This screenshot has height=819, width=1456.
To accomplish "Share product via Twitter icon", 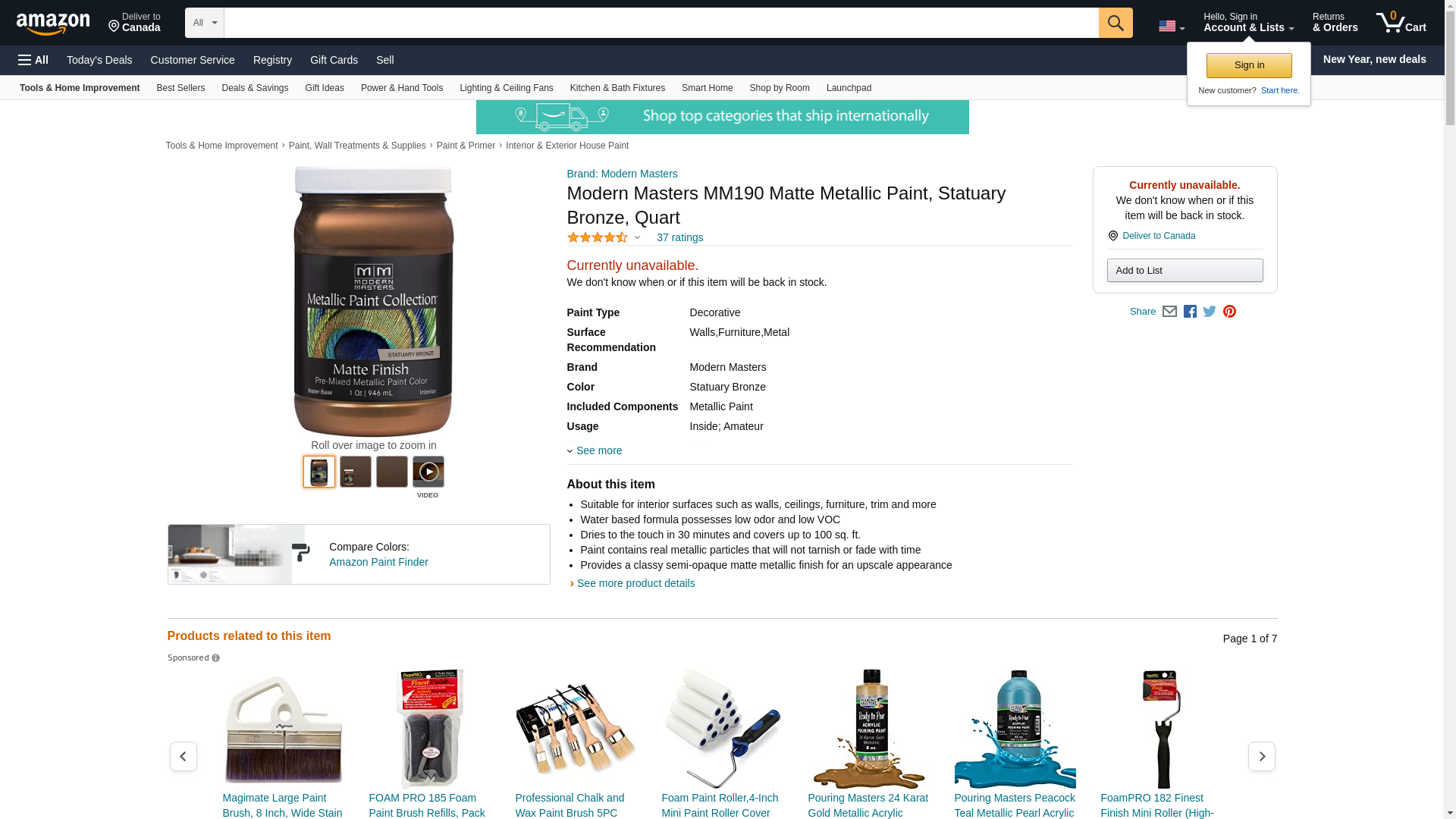I will (1210, 312).
